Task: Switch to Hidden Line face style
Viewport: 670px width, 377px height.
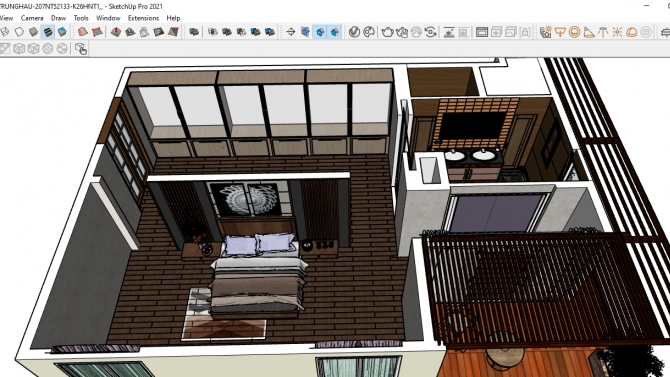Action: point(19,32)
